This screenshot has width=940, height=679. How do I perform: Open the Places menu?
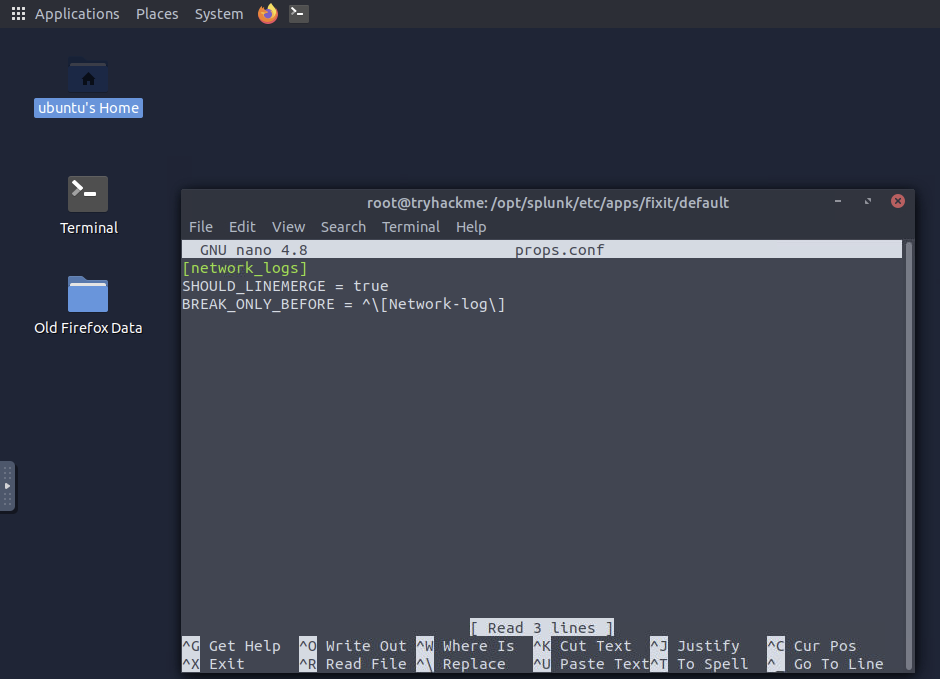point(157,13)
